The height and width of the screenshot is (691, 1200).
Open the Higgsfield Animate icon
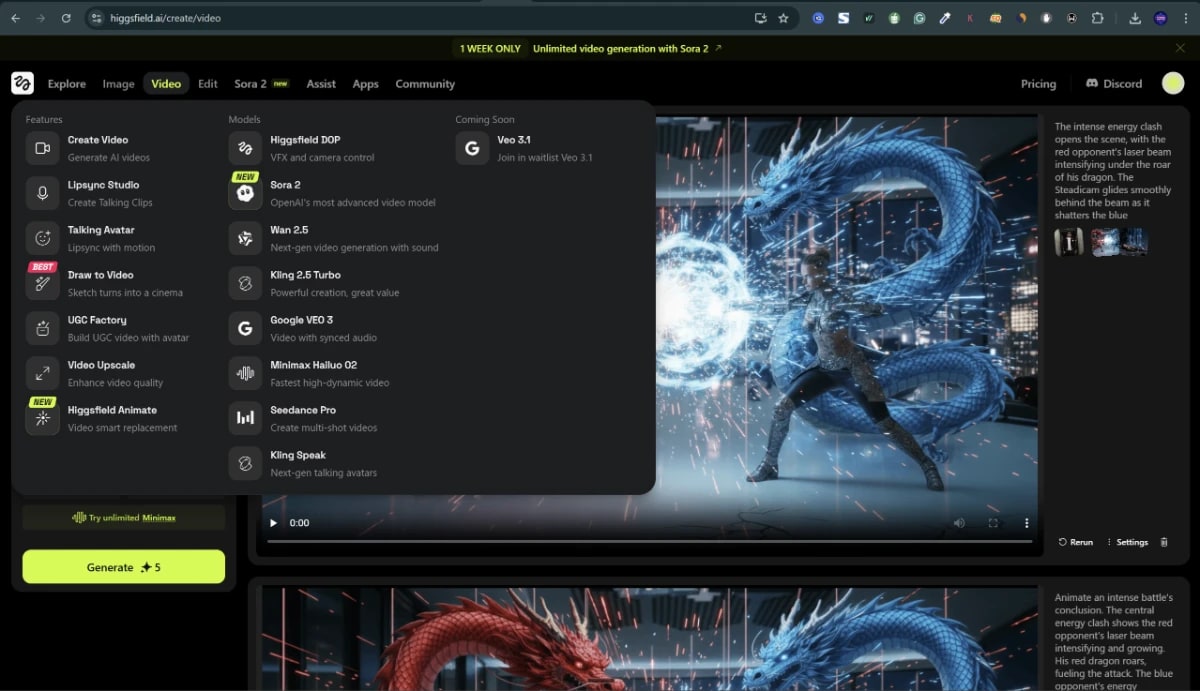(x=43, y=418)
